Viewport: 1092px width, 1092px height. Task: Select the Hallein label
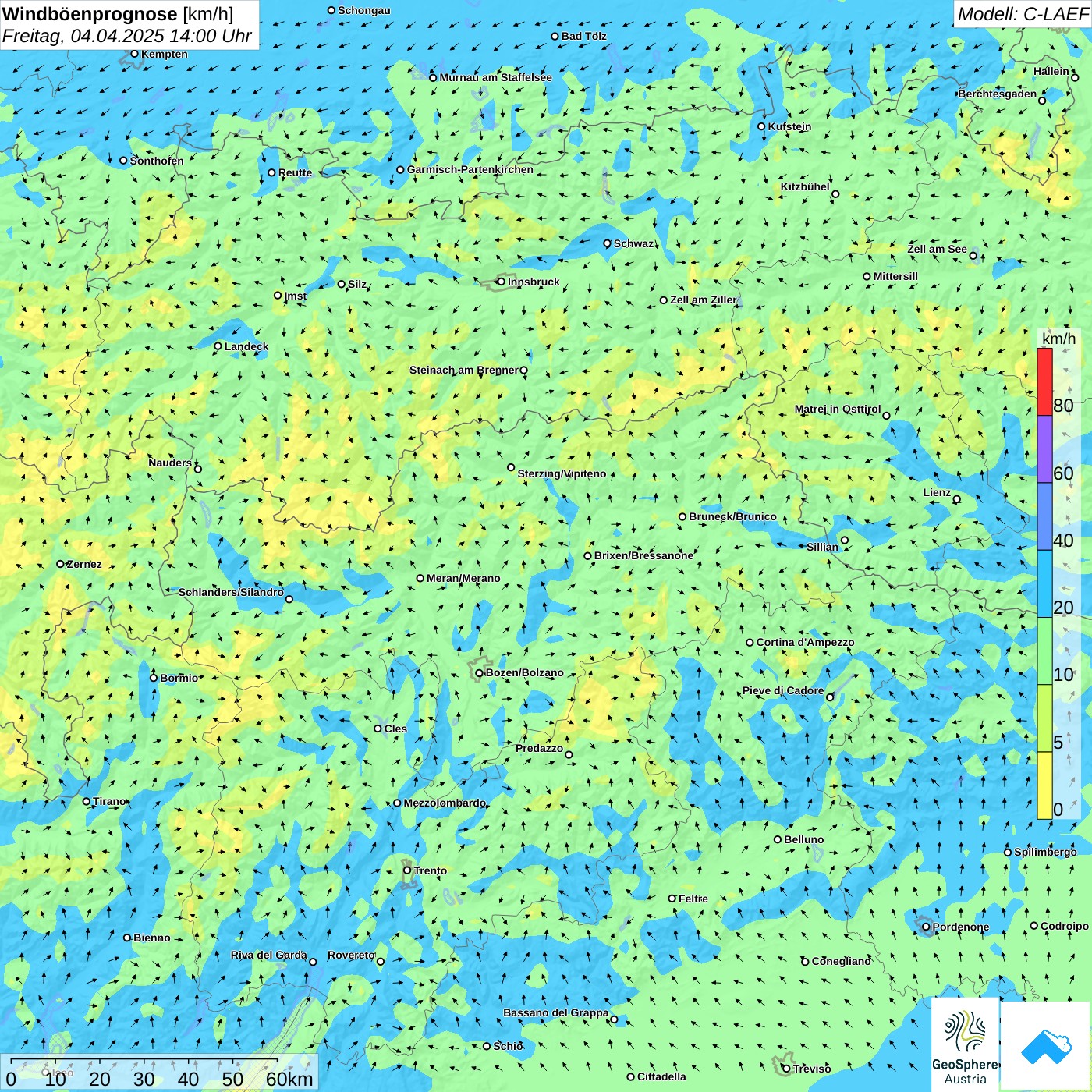coord(1051,71)
